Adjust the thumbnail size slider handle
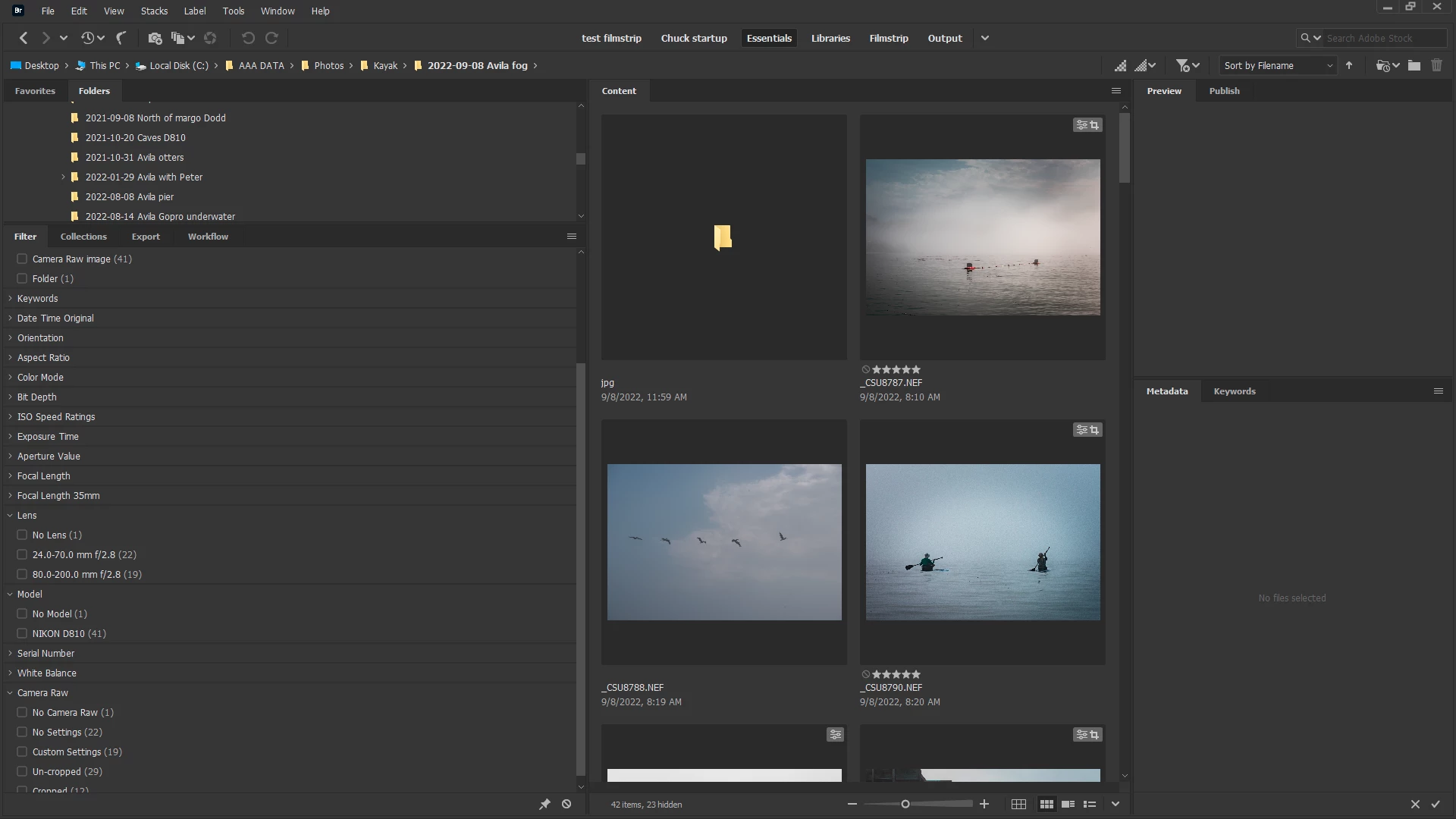Screen dimensions: 1456x819 (x=905, y=804)
